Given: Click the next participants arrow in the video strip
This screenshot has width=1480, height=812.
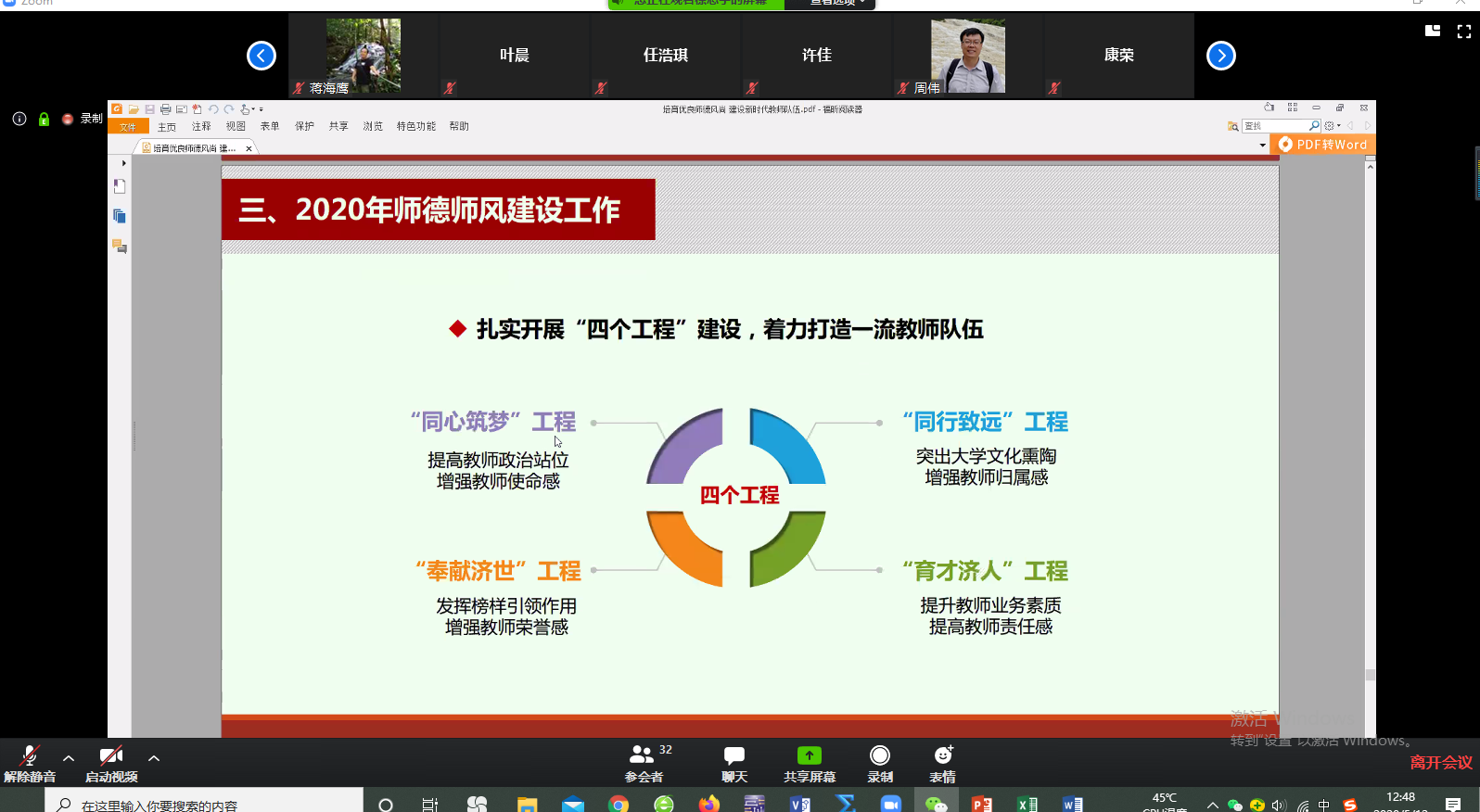Looking at the screenshot, I should click(x=1221, y=56).
